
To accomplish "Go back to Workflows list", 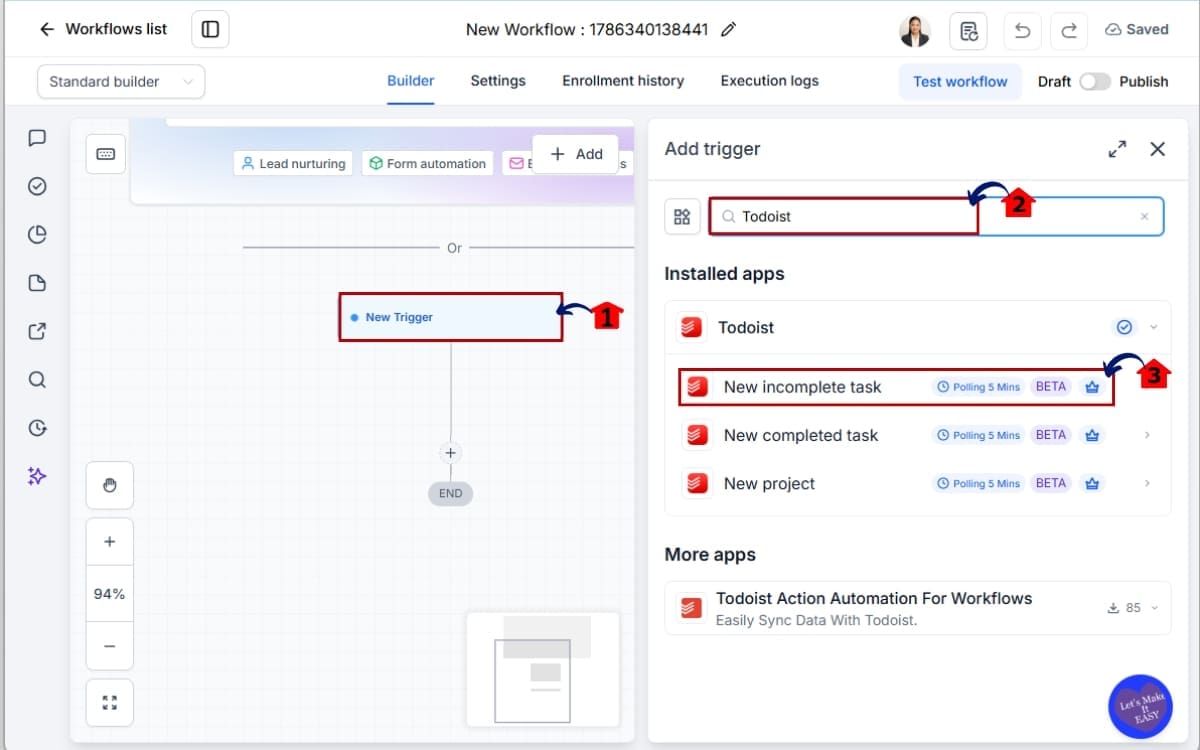I will (x=102, y=29).
